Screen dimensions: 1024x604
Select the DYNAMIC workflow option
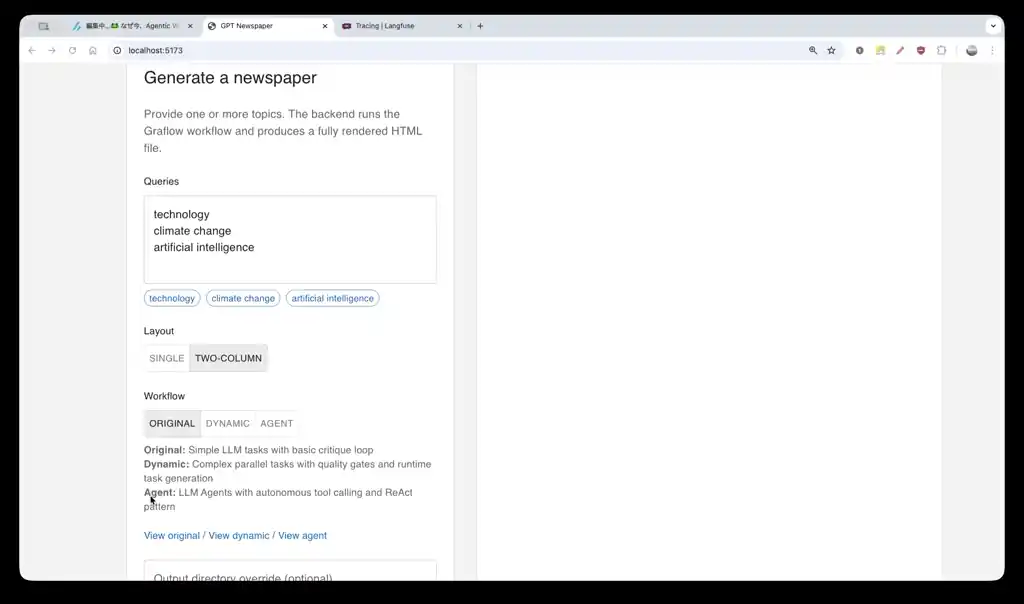(228, 424)
